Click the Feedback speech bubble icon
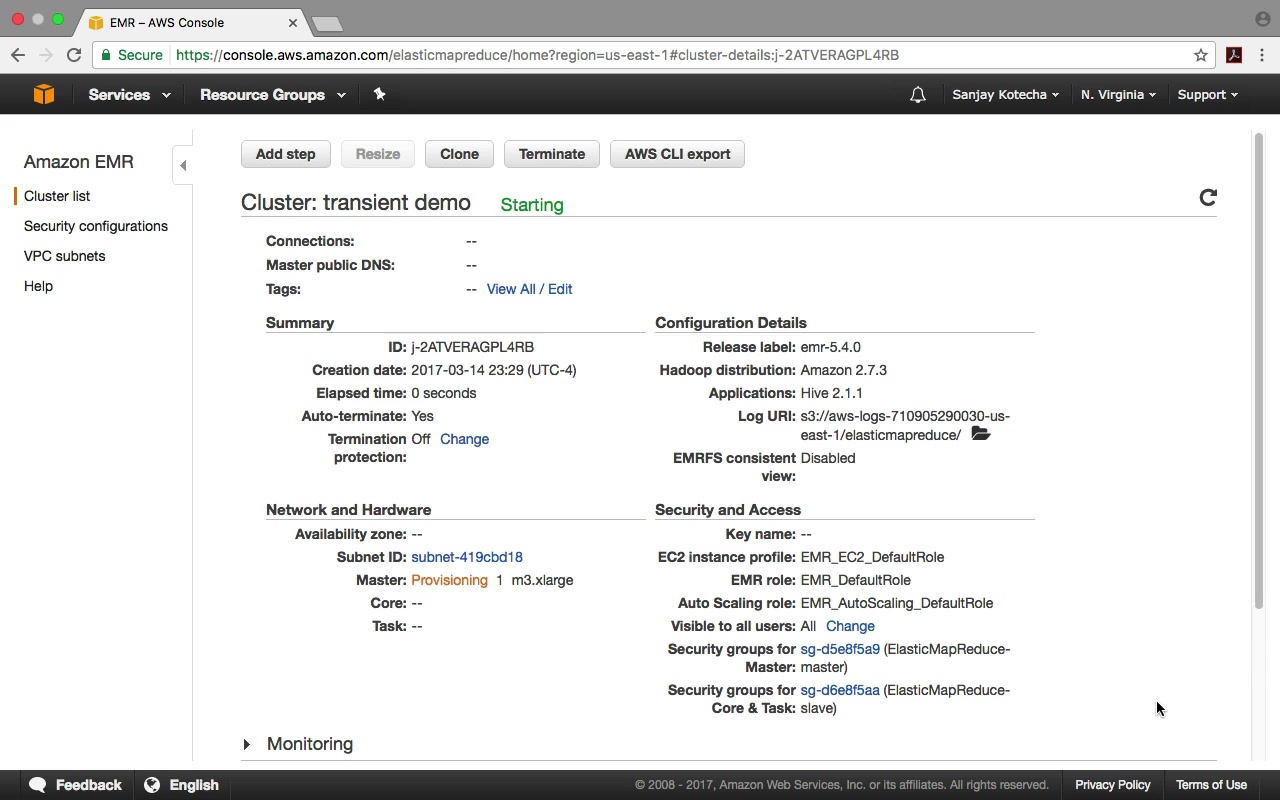Viewport: 1280px width, 800px height. tap(38, 785)
